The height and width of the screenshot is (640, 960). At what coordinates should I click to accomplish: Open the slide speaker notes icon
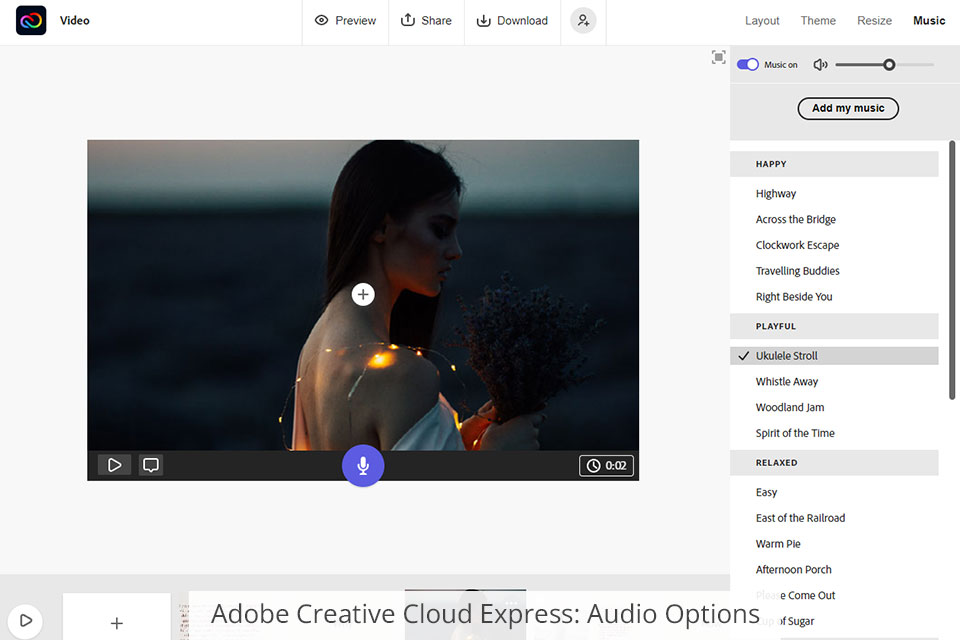pos(151,465)
